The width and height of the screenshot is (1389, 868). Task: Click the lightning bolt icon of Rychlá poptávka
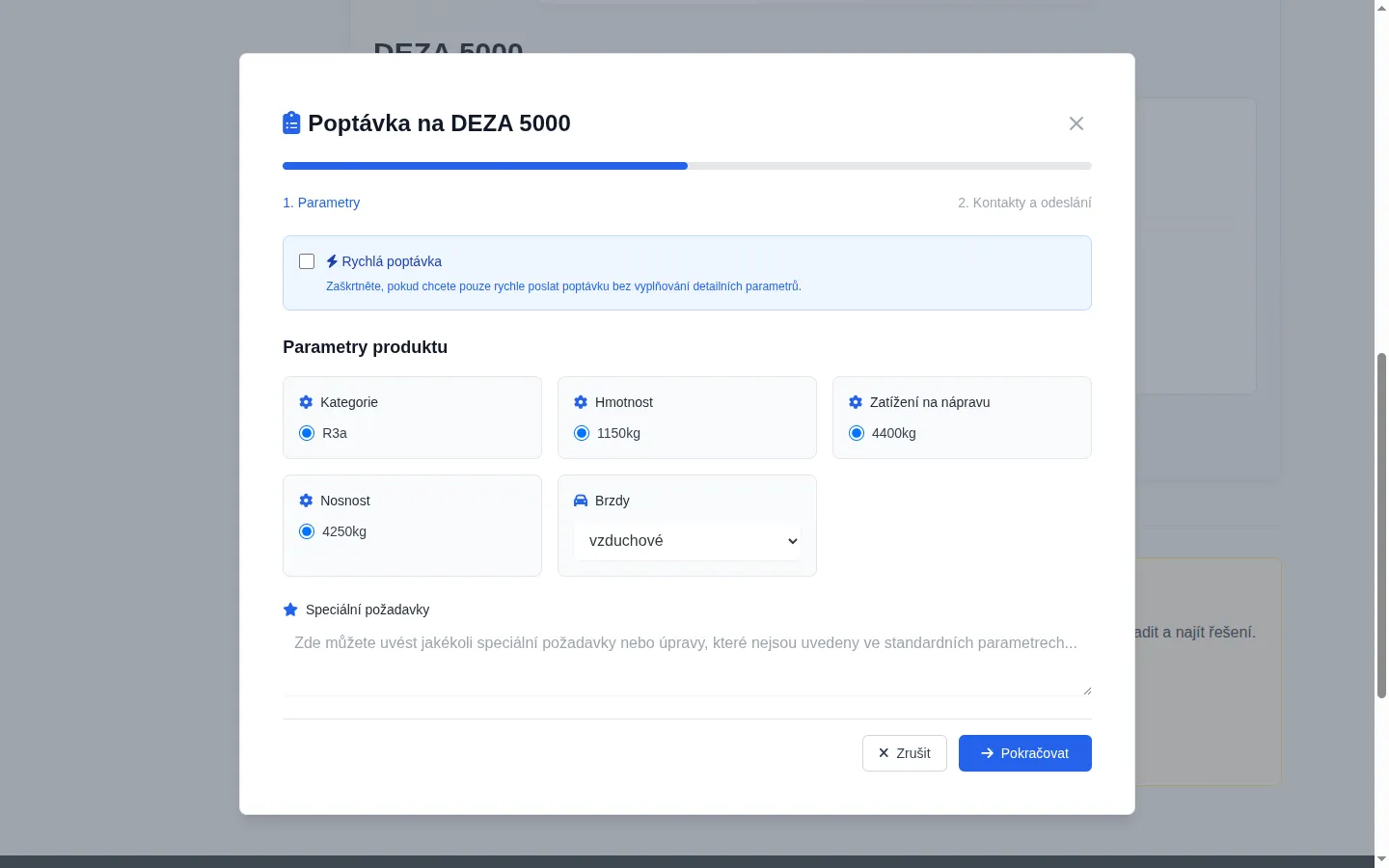[332, 261]
